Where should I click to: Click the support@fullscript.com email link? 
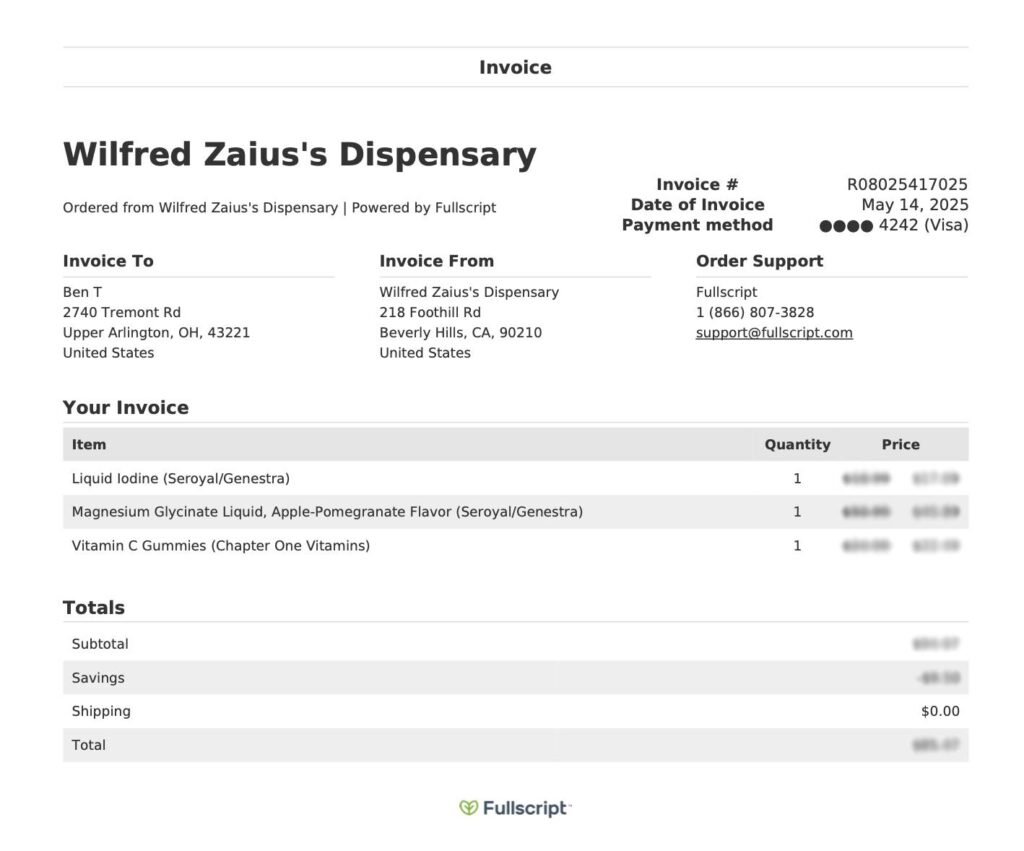pos(774,332)
